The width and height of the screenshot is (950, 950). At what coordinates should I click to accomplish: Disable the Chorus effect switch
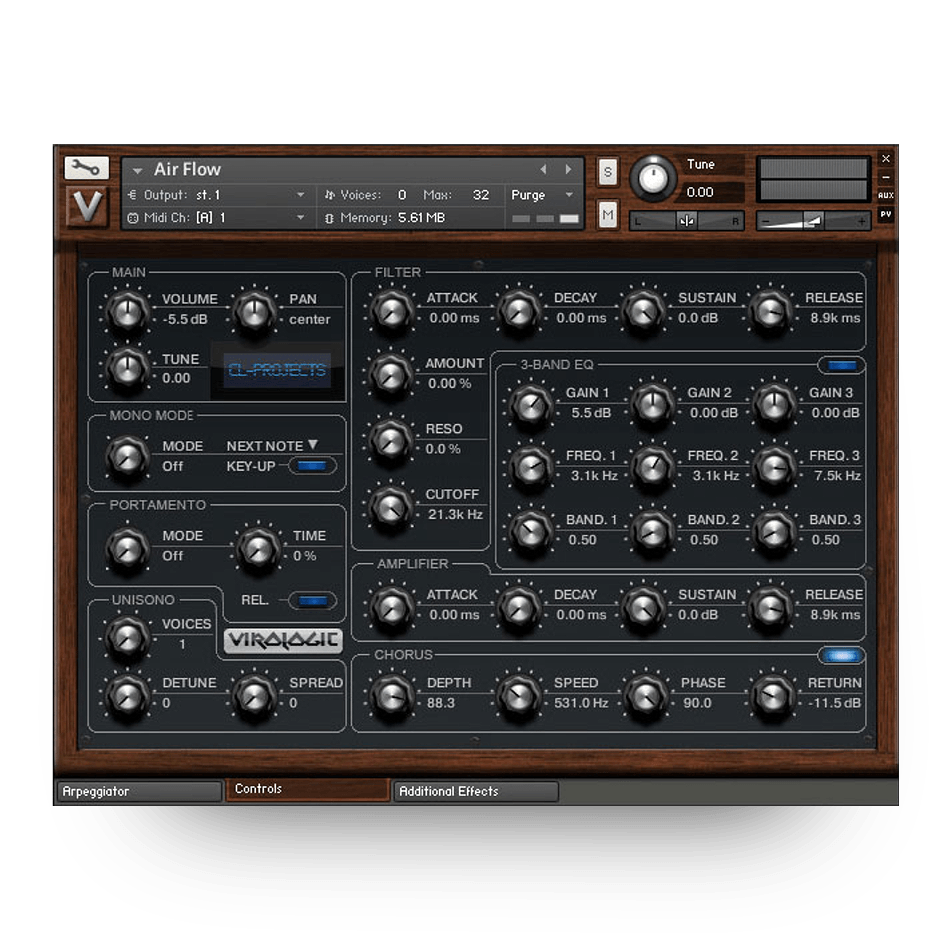click(841, 656)
